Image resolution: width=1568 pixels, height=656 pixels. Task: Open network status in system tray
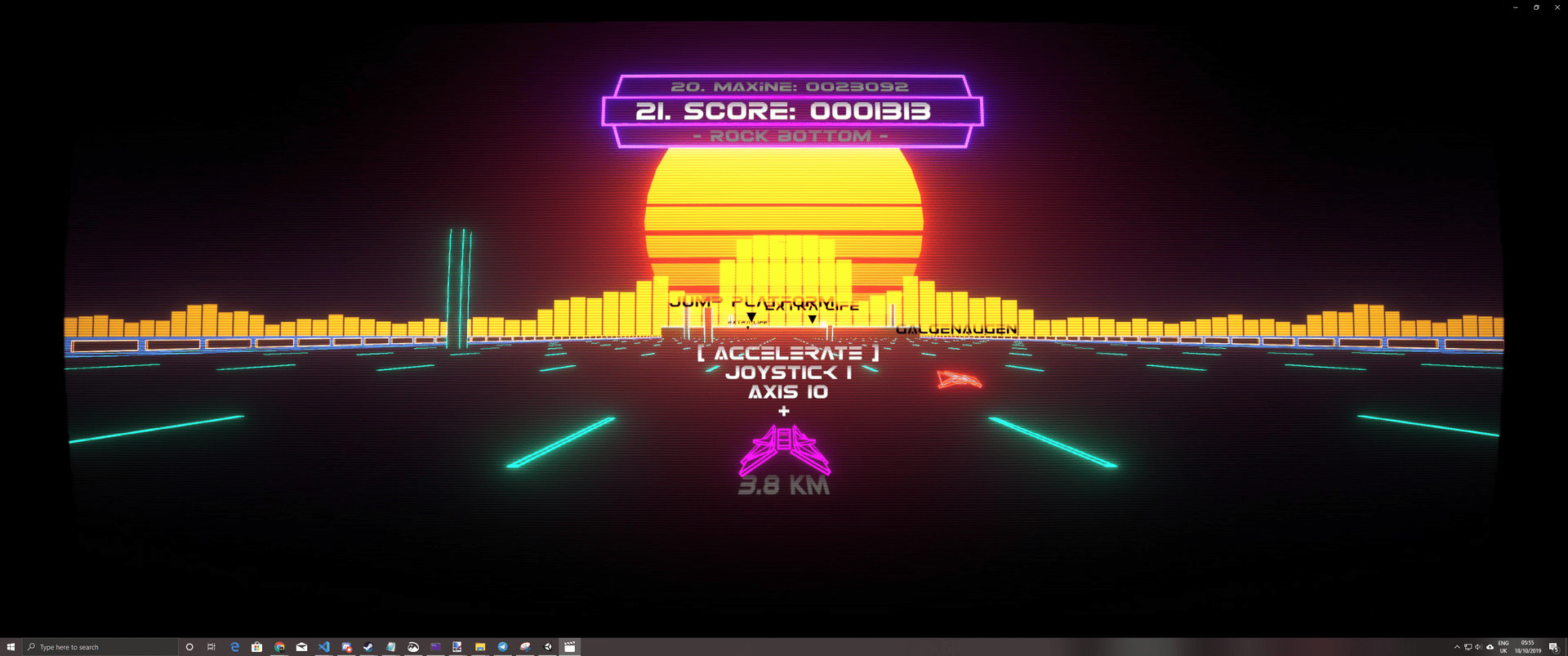coord(1468,647)
